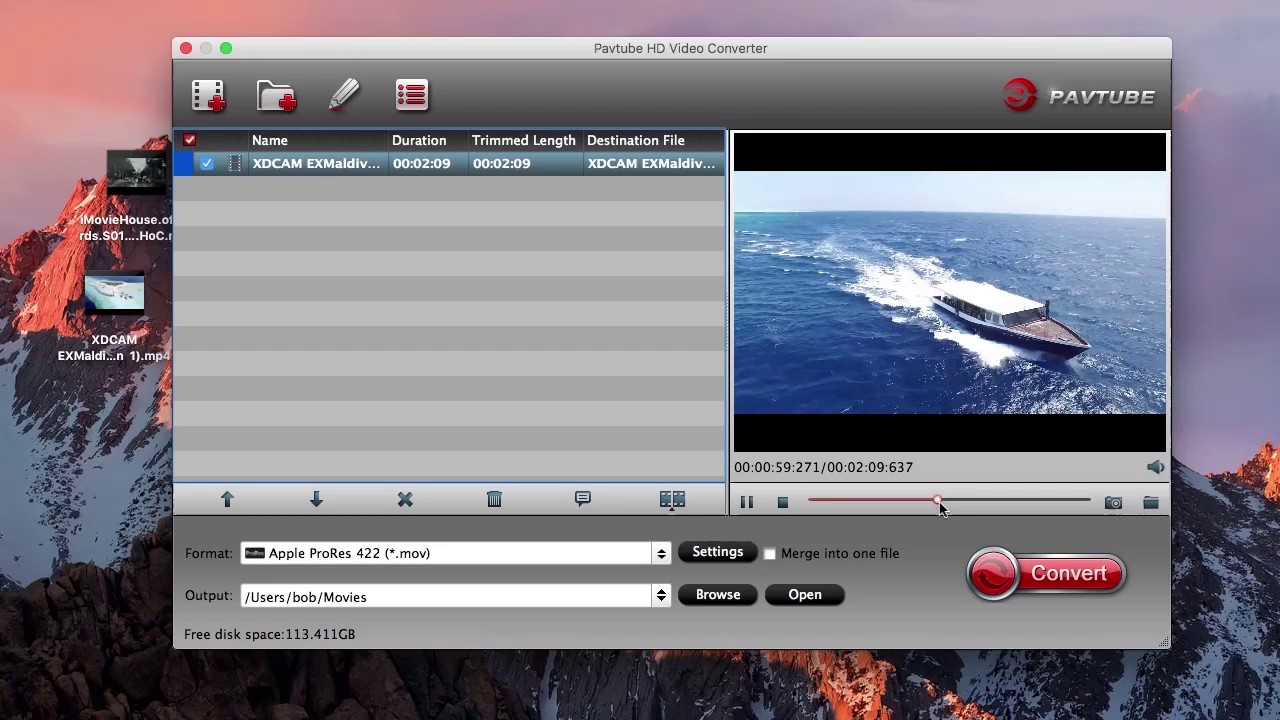Screen dimensions: 1280x720
Task: Click the Apple ProRes 422 format field
Action: (446, 553)
